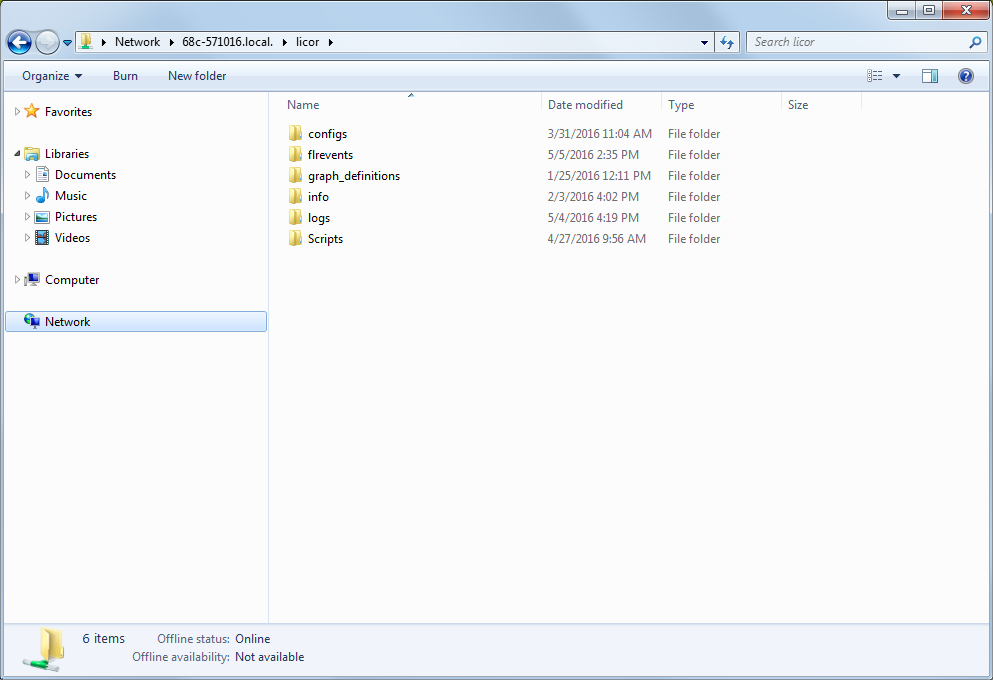Select the configs folder name
This screenshot has height=680, width=993.
pyautogui.click(x=327, y=134)
